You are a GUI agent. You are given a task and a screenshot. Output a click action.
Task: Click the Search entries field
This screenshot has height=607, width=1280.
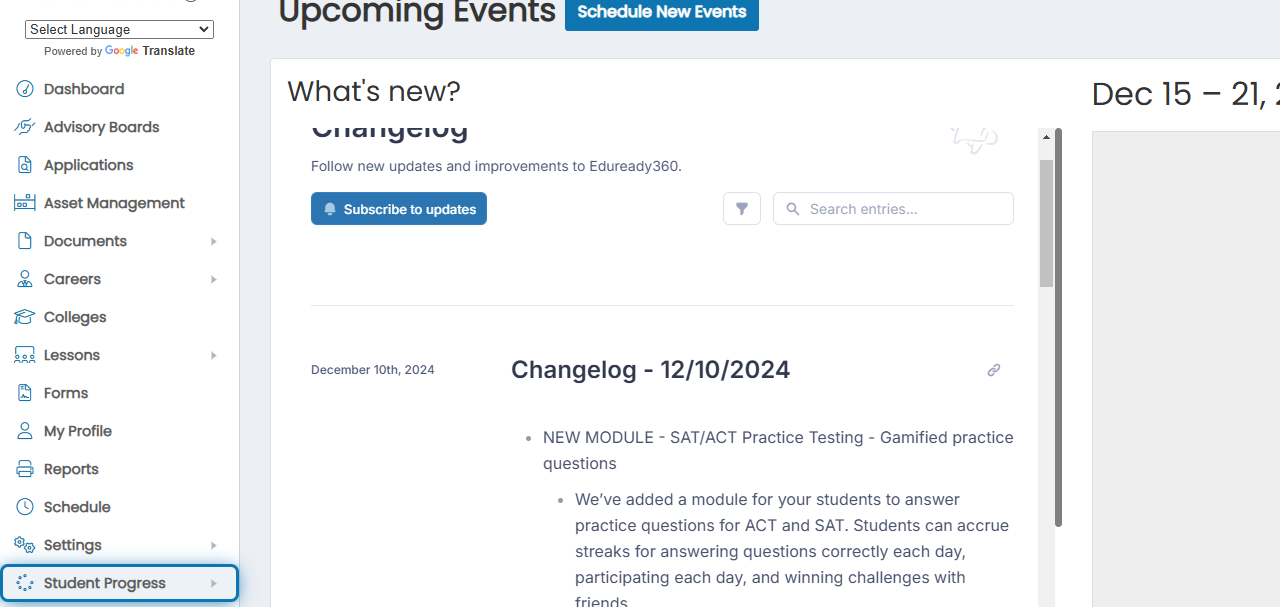(x=893, y=209)
